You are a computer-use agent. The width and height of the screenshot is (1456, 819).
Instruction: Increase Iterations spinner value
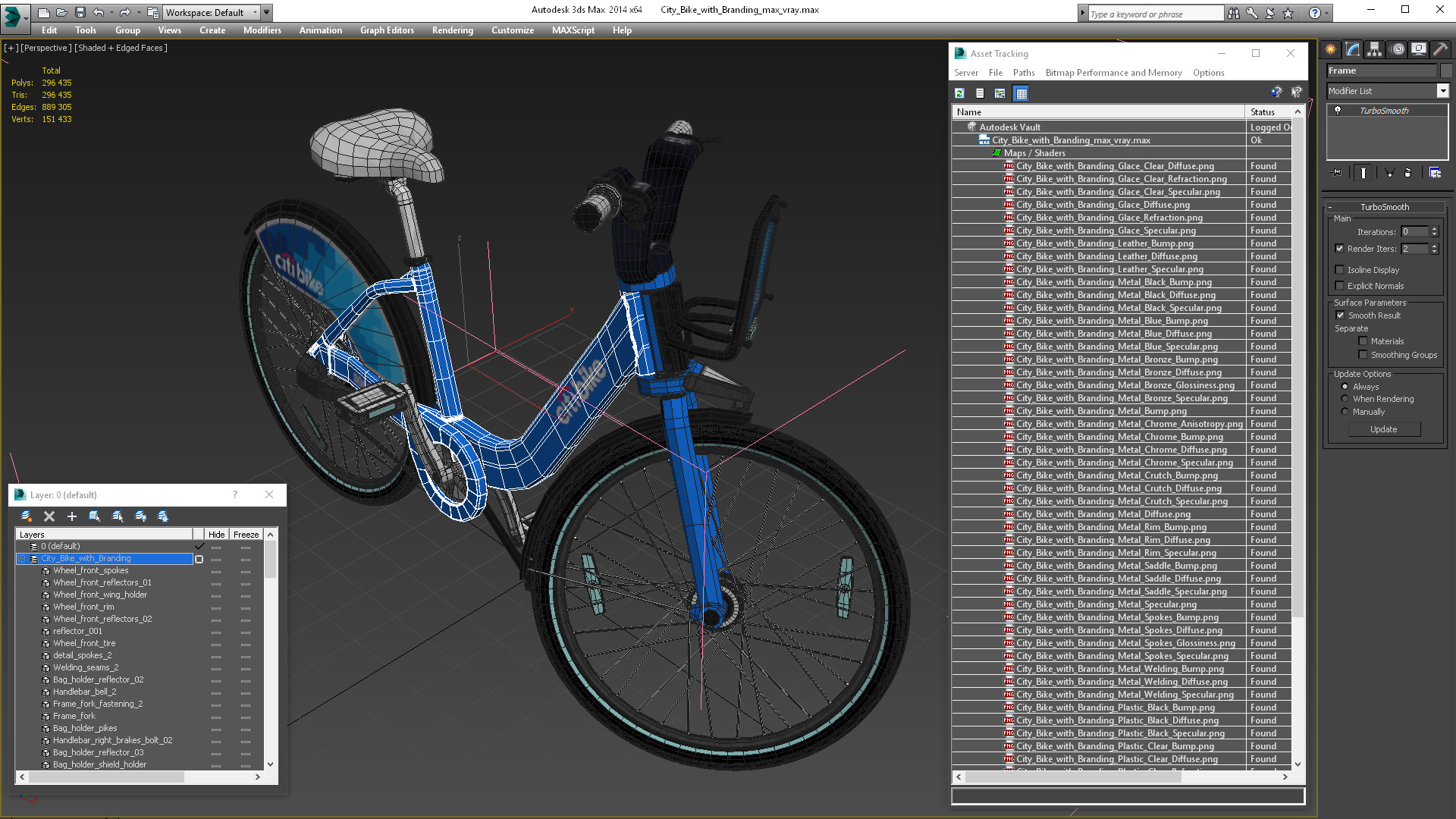[x=1434, y=229]
